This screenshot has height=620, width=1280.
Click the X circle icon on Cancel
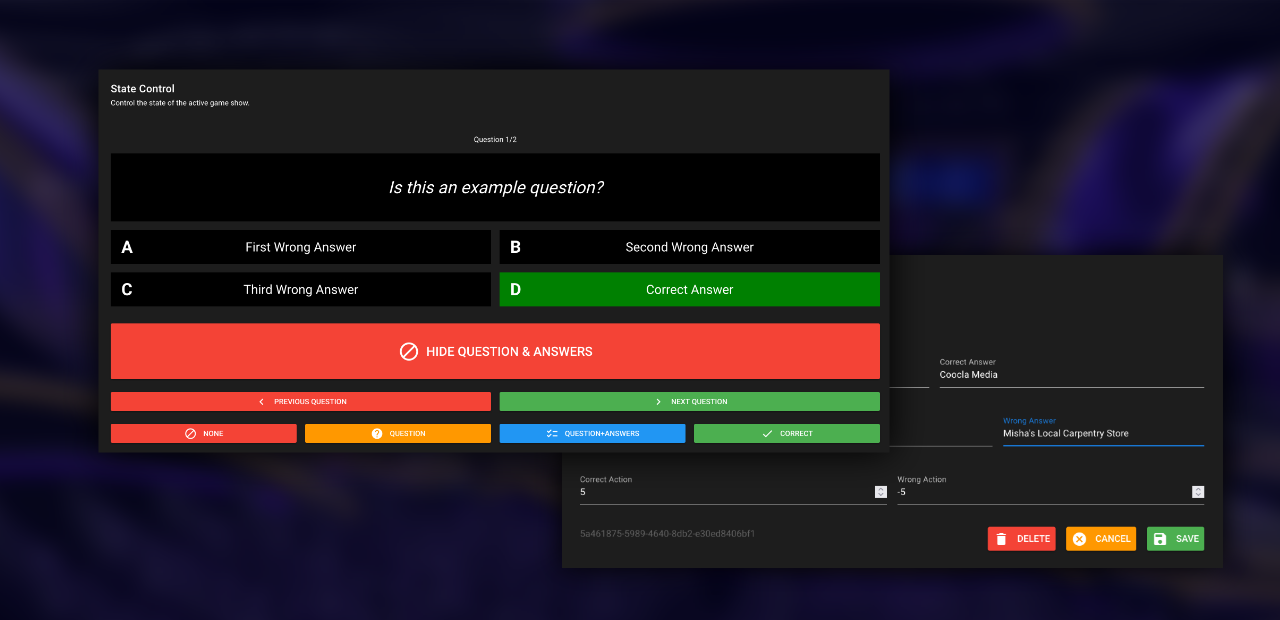tap(1079, 539)
